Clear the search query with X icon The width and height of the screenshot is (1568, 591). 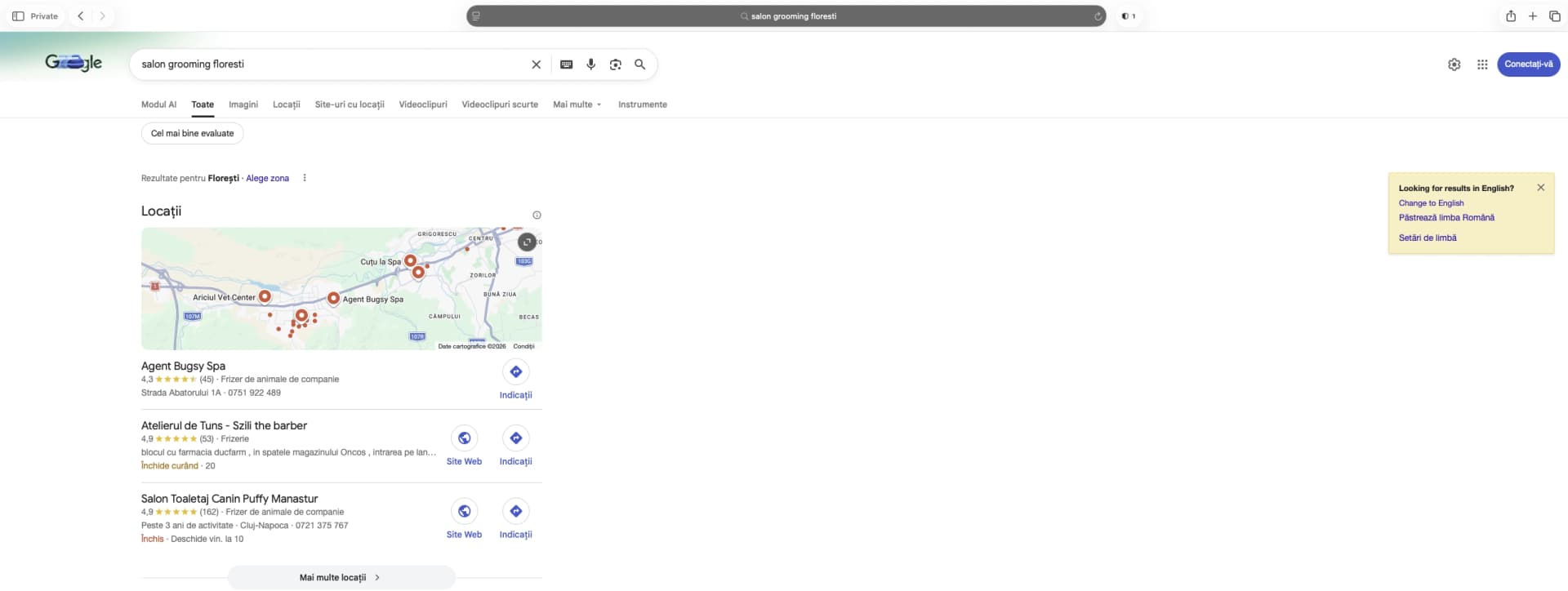(x=536, y=64)
